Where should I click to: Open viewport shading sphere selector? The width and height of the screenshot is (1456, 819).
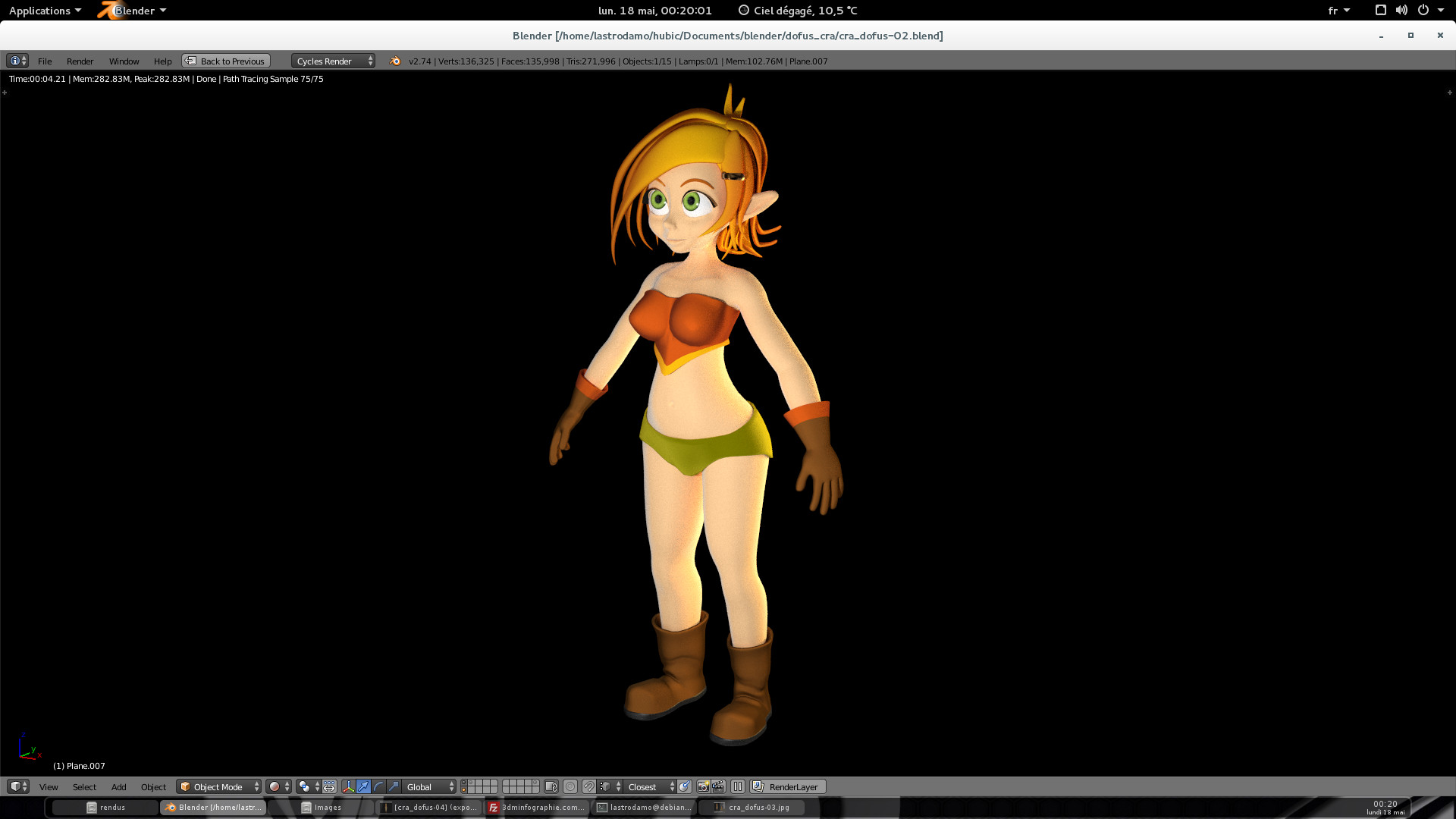point(278,786)
